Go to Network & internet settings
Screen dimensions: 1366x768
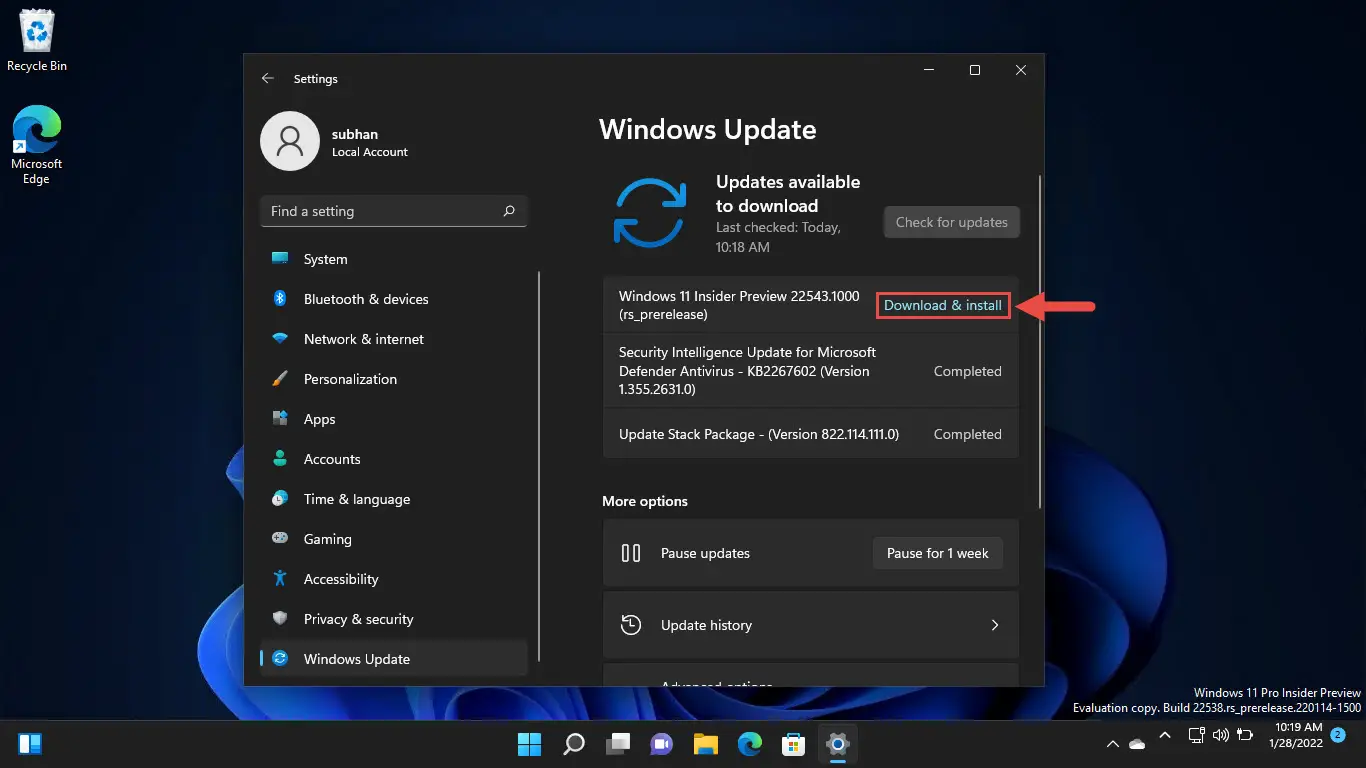click(393, 339)
